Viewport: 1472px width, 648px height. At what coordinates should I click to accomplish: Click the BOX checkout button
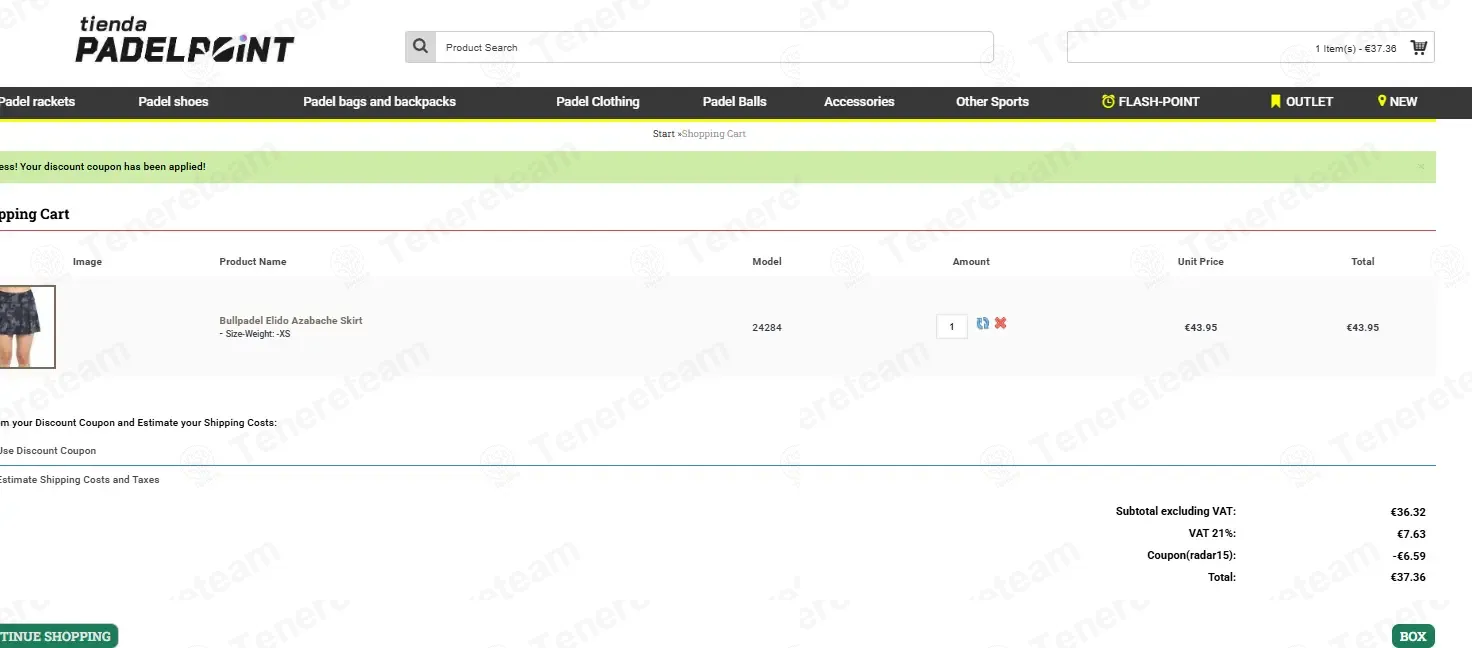click(1412, 636)
